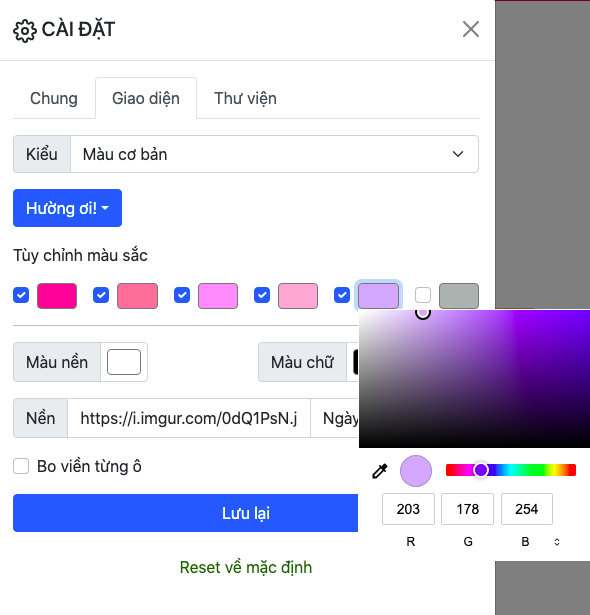Click the Nền image URL input field
Image resolution: width=590 pixels, height=615 pixels.
(189, 418)
